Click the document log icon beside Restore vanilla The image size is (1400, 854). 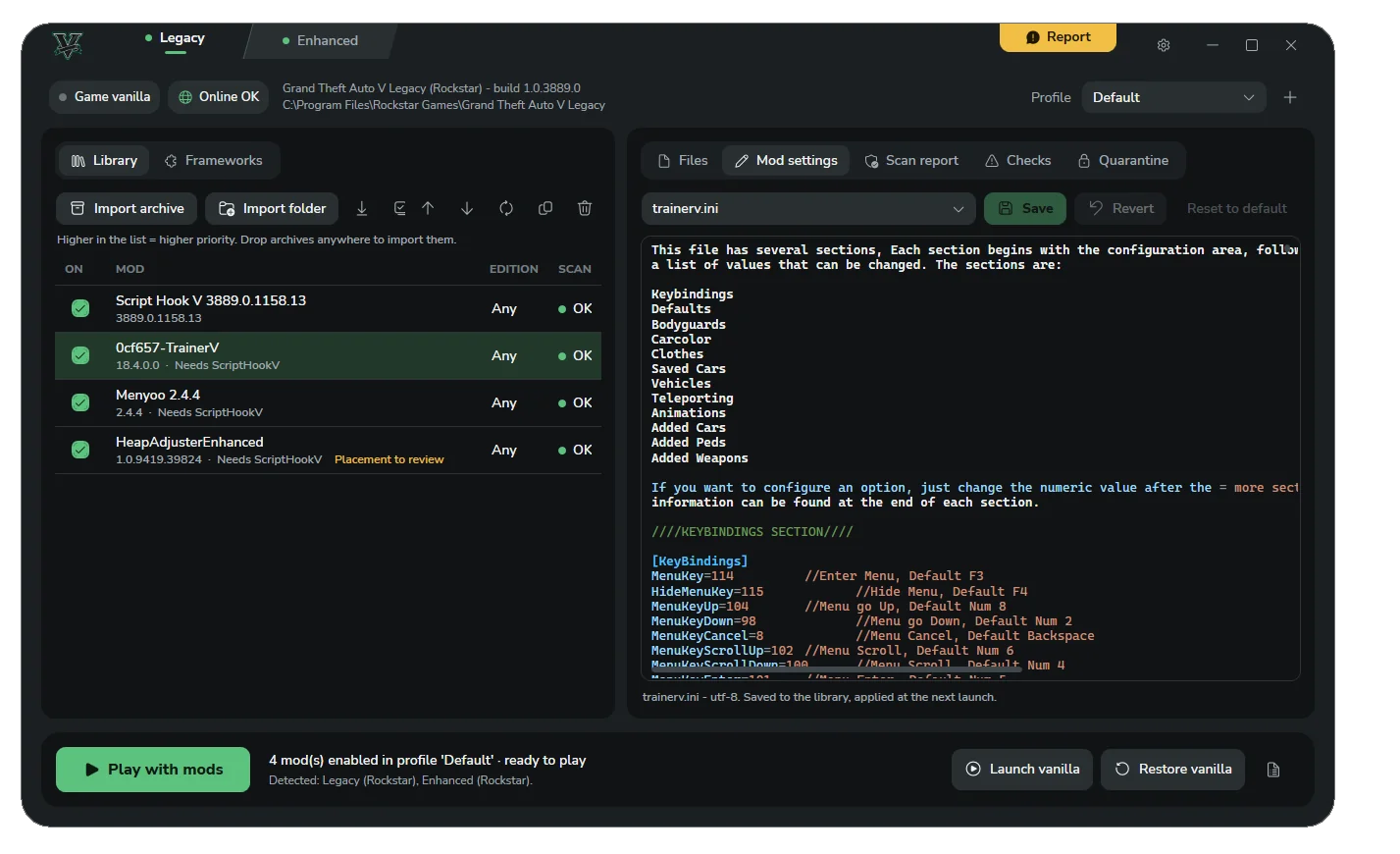(1273, 770)
